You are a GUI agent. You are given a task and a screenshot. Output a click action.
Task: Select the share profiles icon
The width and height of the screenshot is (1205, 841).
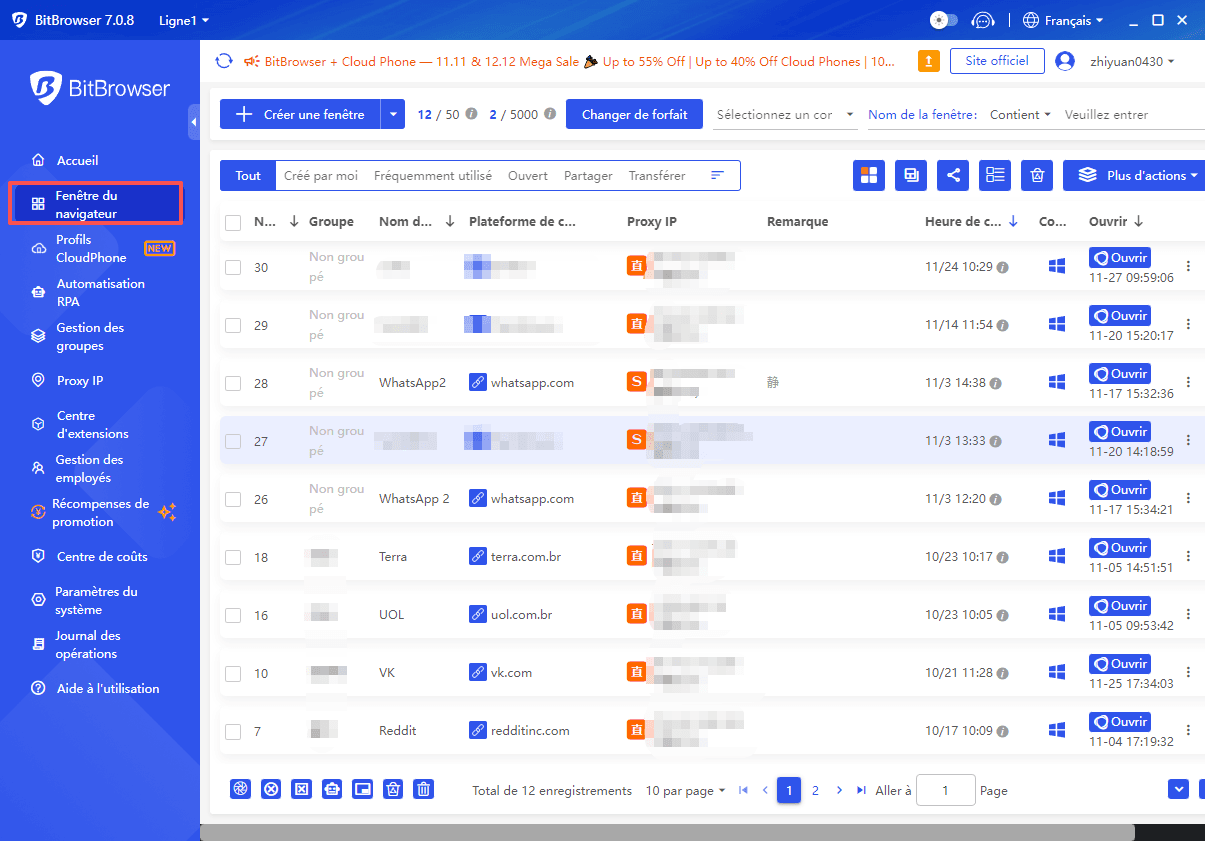coord(953,175)
